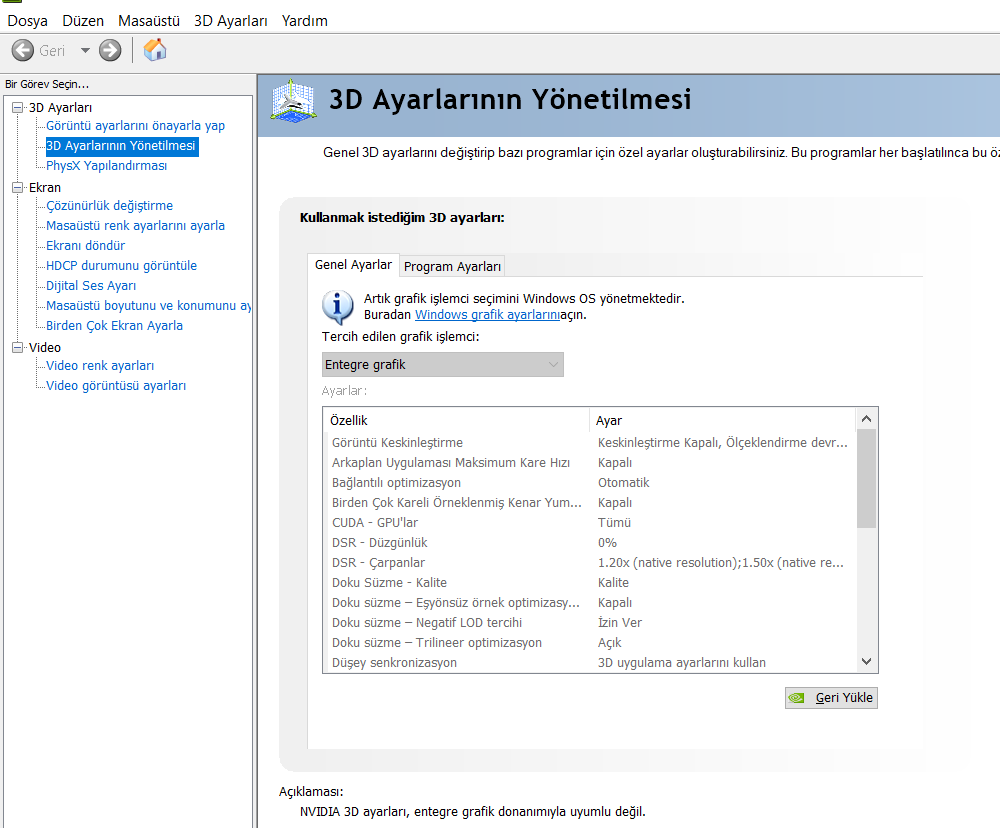Screen dimensions: 1000x828
Task: Open Masaüstü boyutunu ve konumunu ayarla
Action: pyautogui.click(x=149, y=306)
